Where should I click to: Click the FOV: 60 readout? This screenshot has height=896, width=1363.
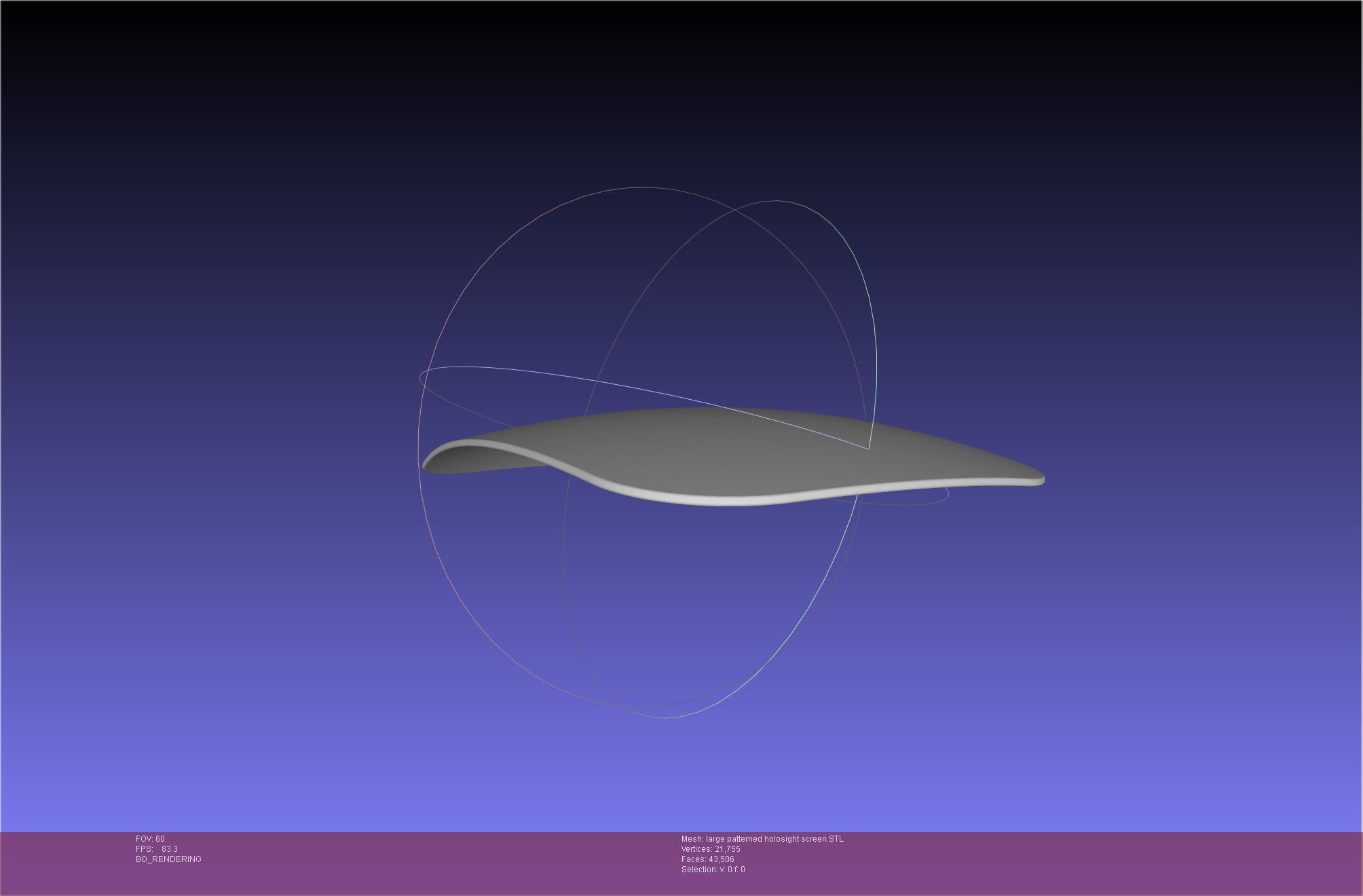(150, 839)
